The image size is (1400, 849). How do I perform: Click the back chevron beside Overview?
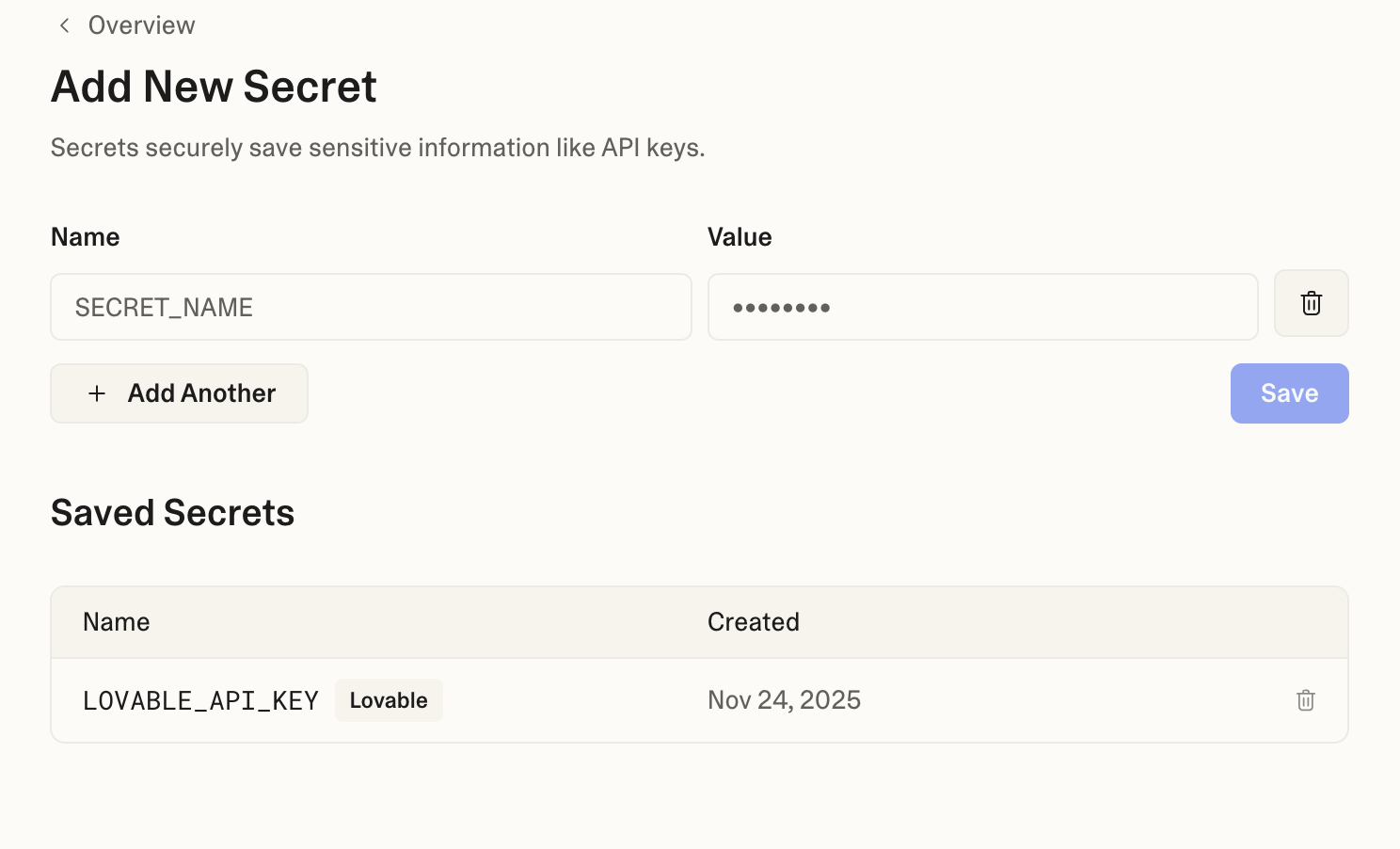pos(64,25)
